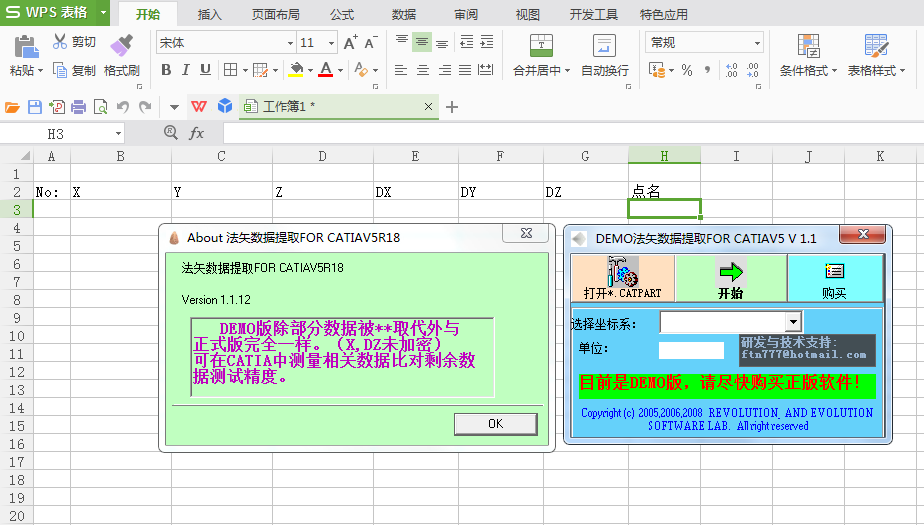Click the open folder icon

point(12,107)
